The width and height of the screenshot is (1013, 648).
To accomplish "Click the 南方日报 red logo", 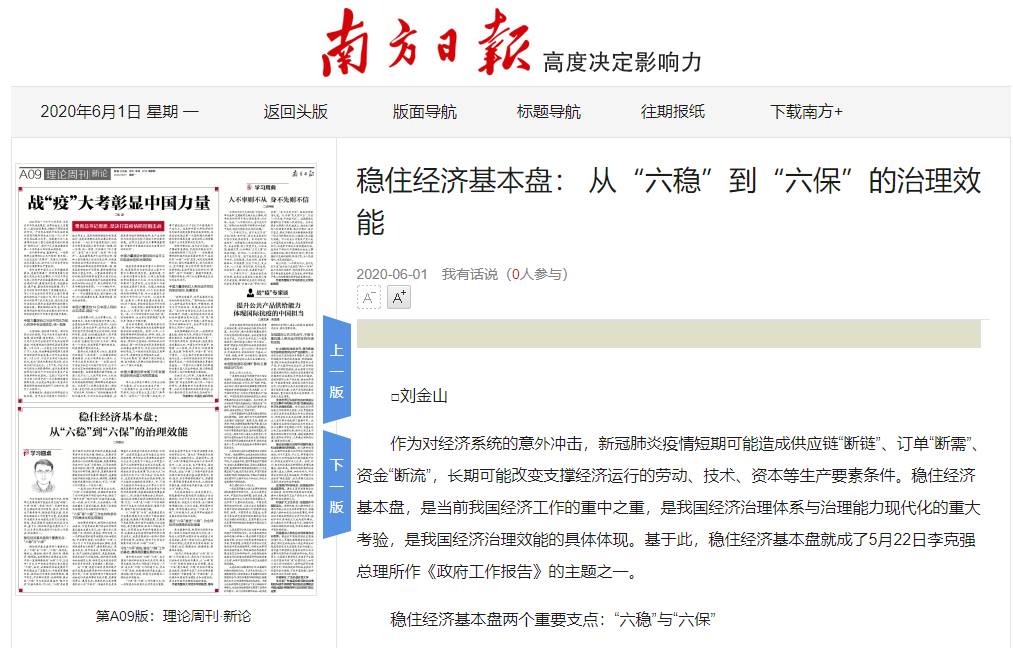I will pyautogui.click(x=427, y=43).
